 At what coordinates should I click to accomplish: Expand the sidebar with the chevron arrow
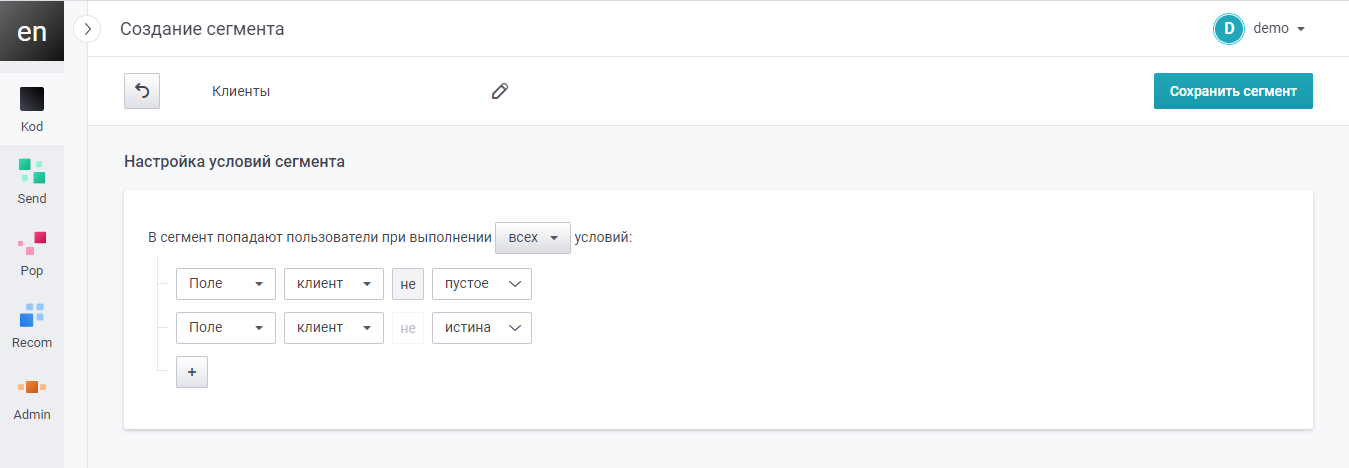point(87,29)
